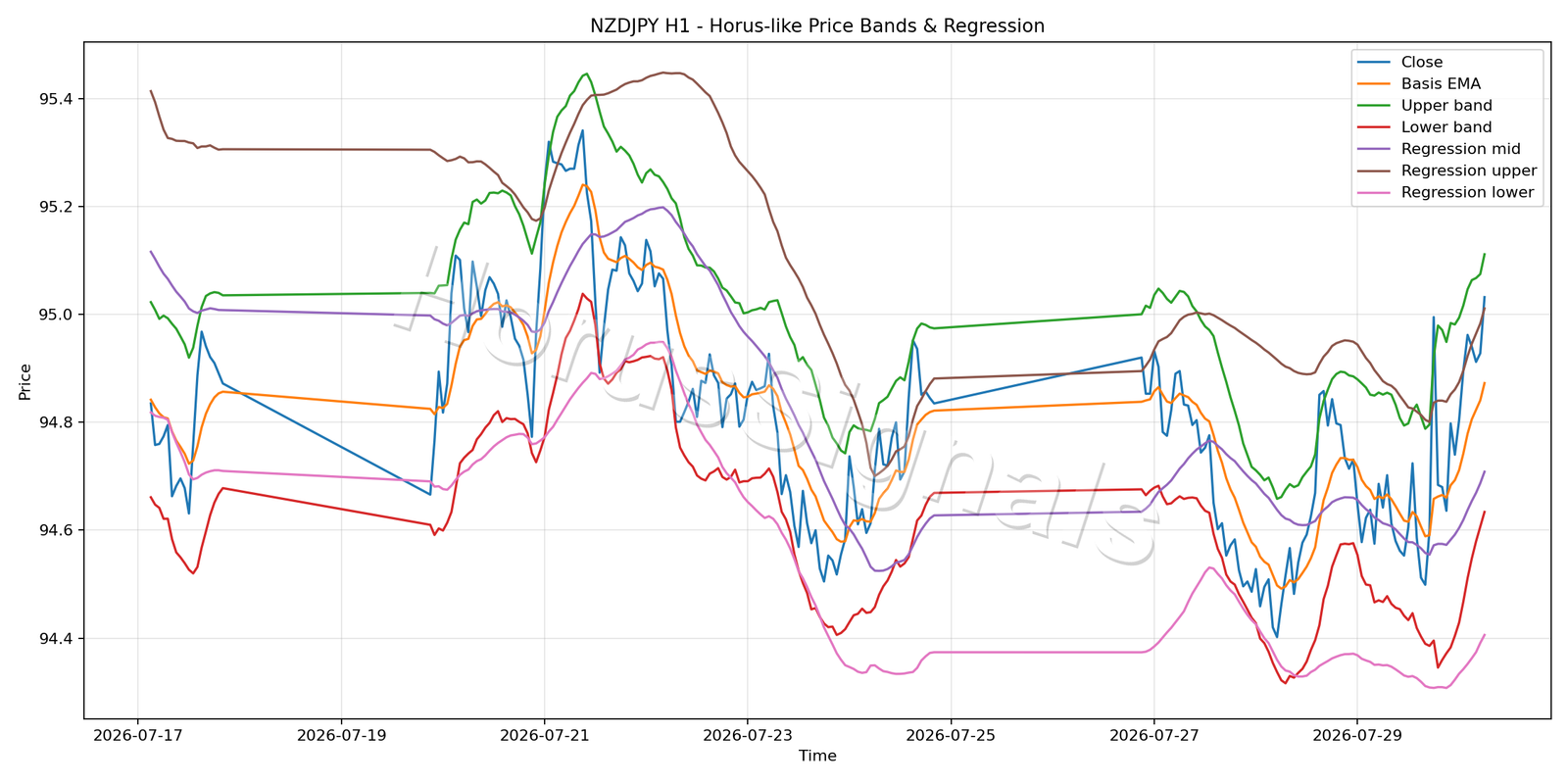The width and height of the screenshot is (1568, 784).
Task: Click the 'Regression mid' legend label
Action: pyautogui.click(x=1461, y=149)
